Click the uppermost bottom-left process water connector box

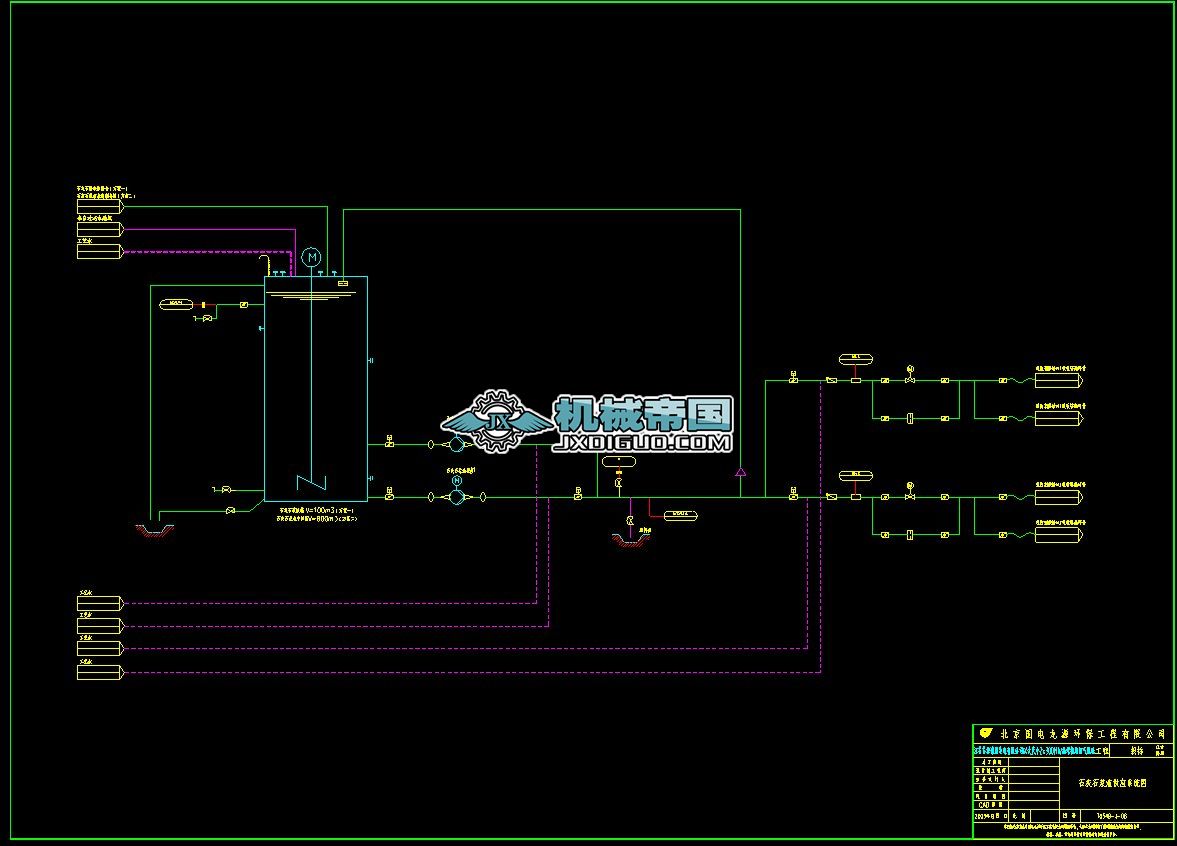pos(100,603)
